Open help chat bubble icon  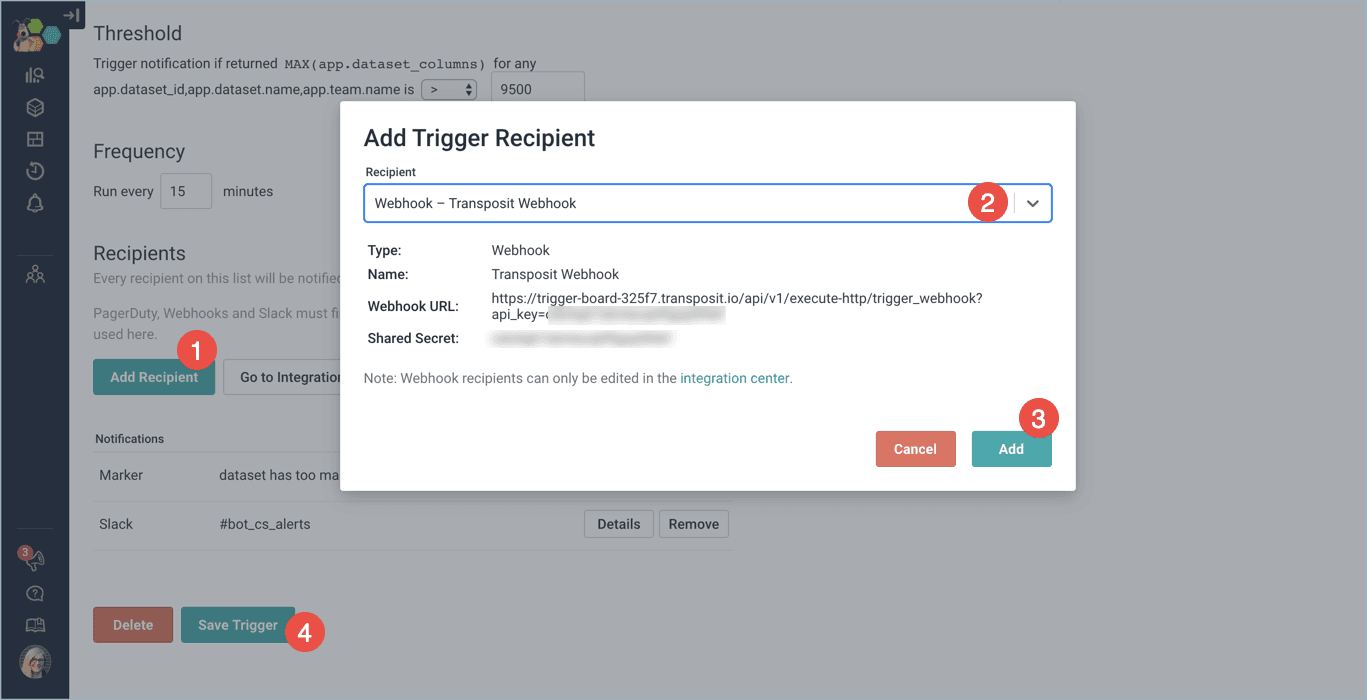point(35,594)
